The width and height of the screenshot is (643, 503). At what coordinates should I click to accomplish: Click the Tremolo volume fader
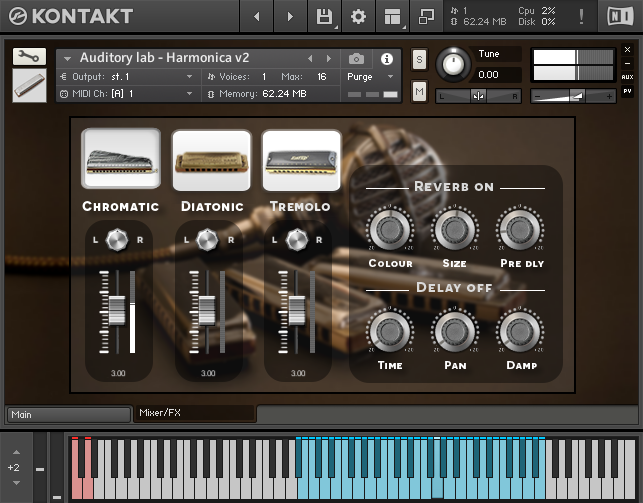[x=297, y=310]
